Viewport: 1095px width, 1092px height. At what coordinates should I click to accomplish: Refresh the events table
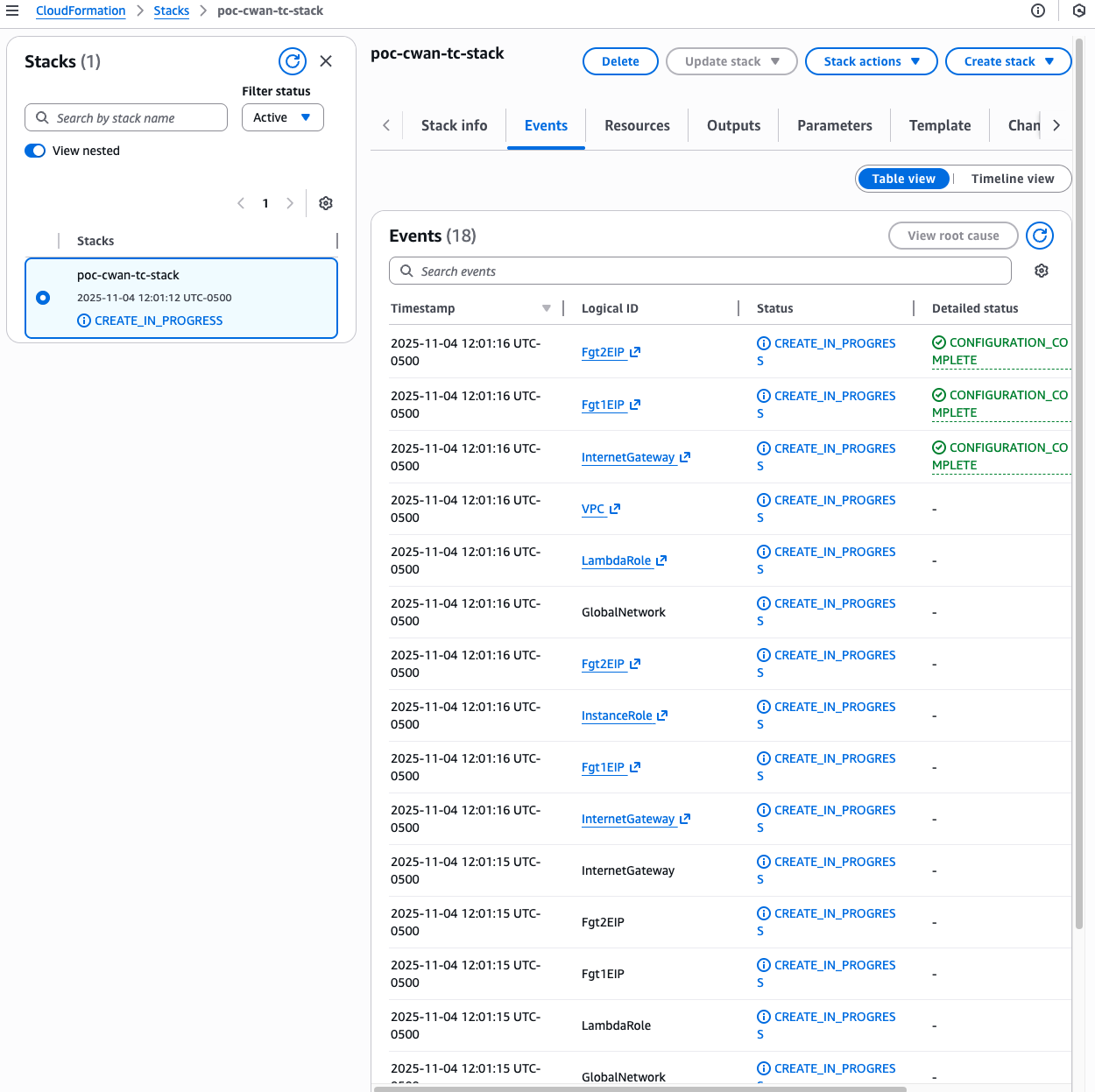click(x=1040, y=236)
